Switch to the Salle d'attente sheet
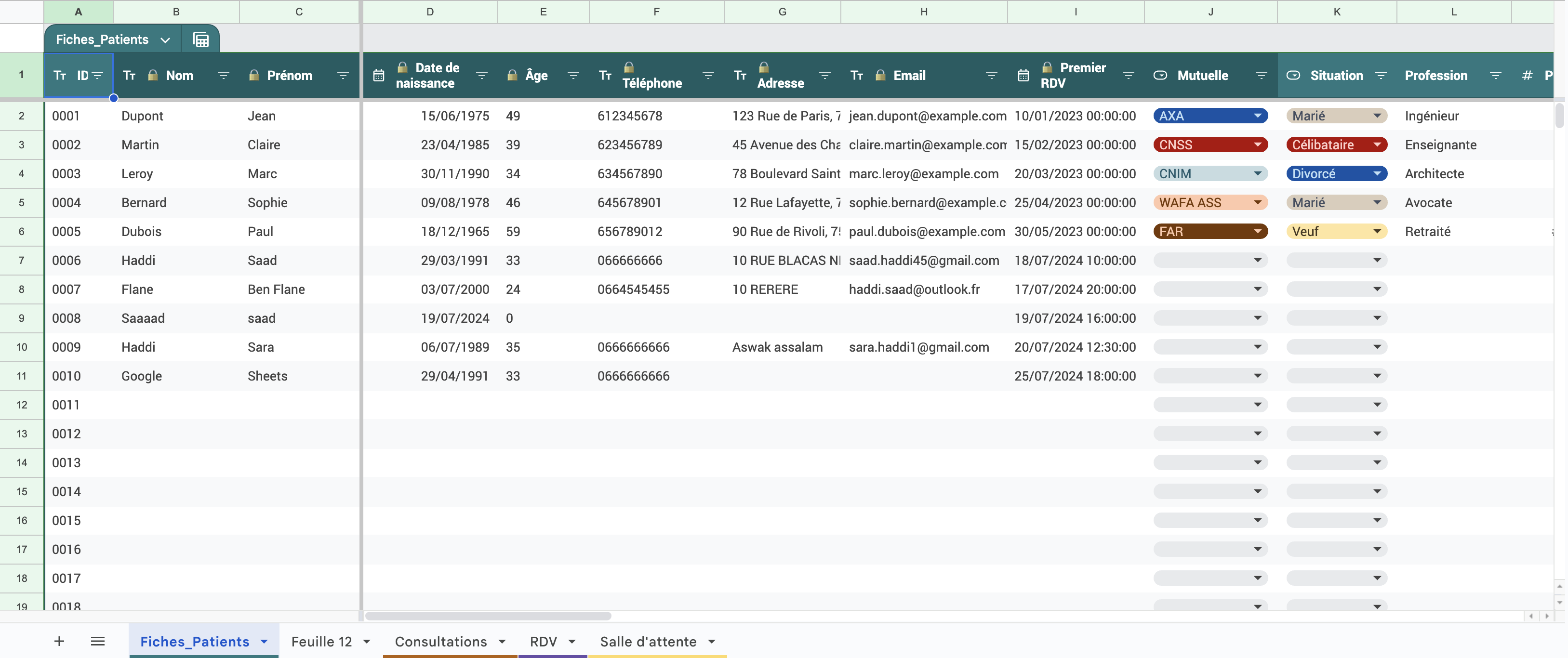The height and width of the screenshot is (658, 1568). (648, 642)
